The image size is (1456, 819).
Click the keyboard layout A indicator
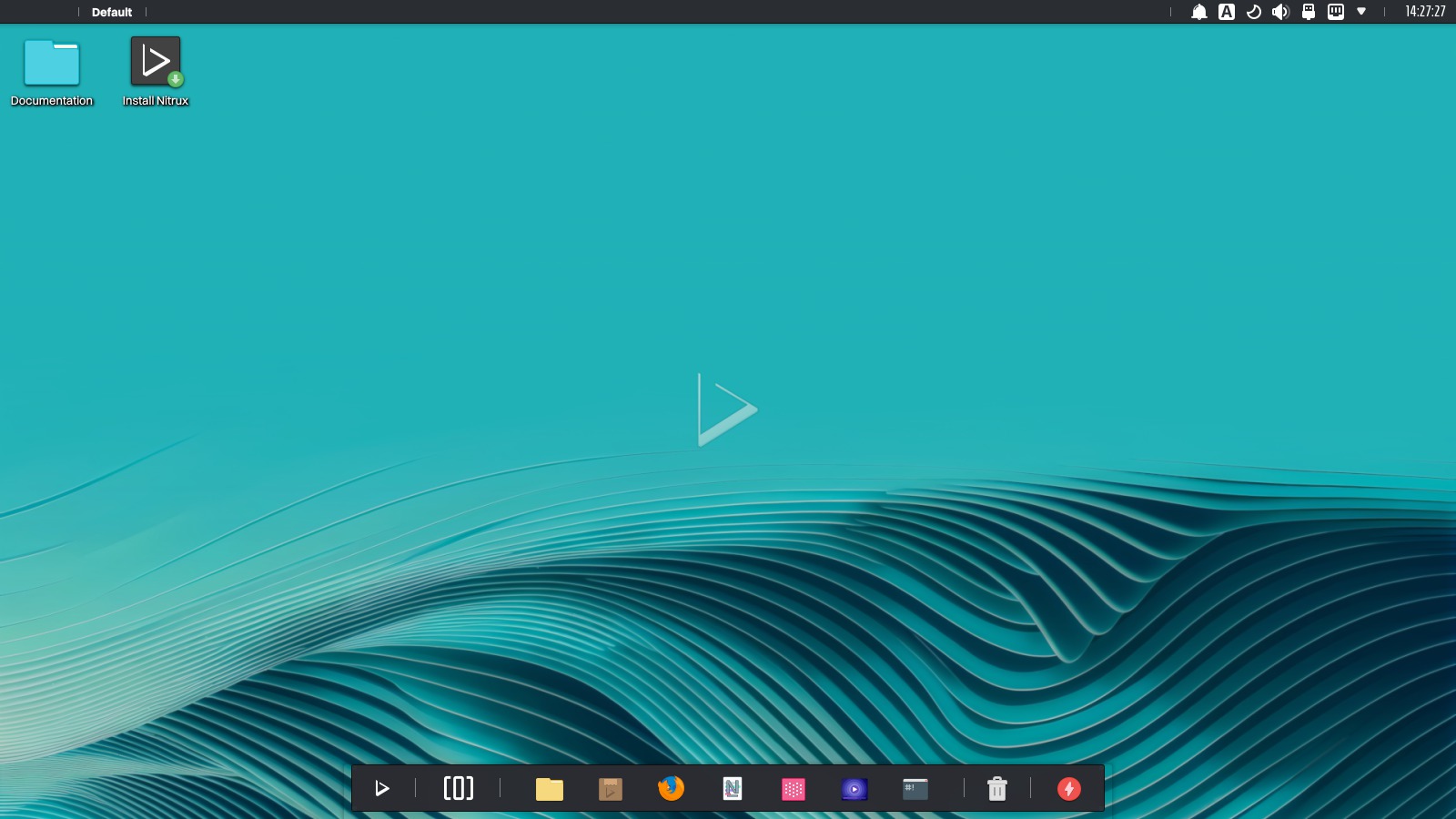coord(1227,12)
